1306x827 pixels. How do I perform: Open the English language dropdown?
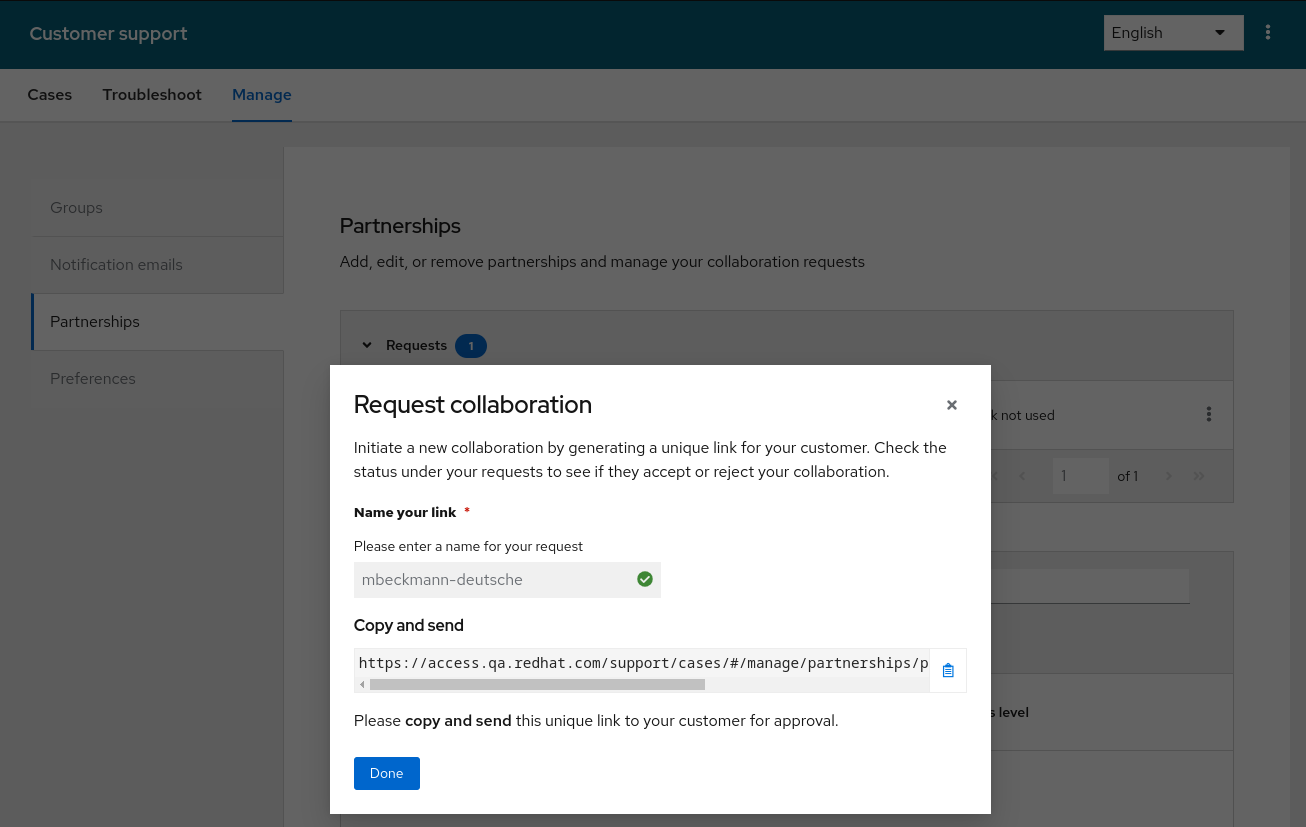[1173, 32]
